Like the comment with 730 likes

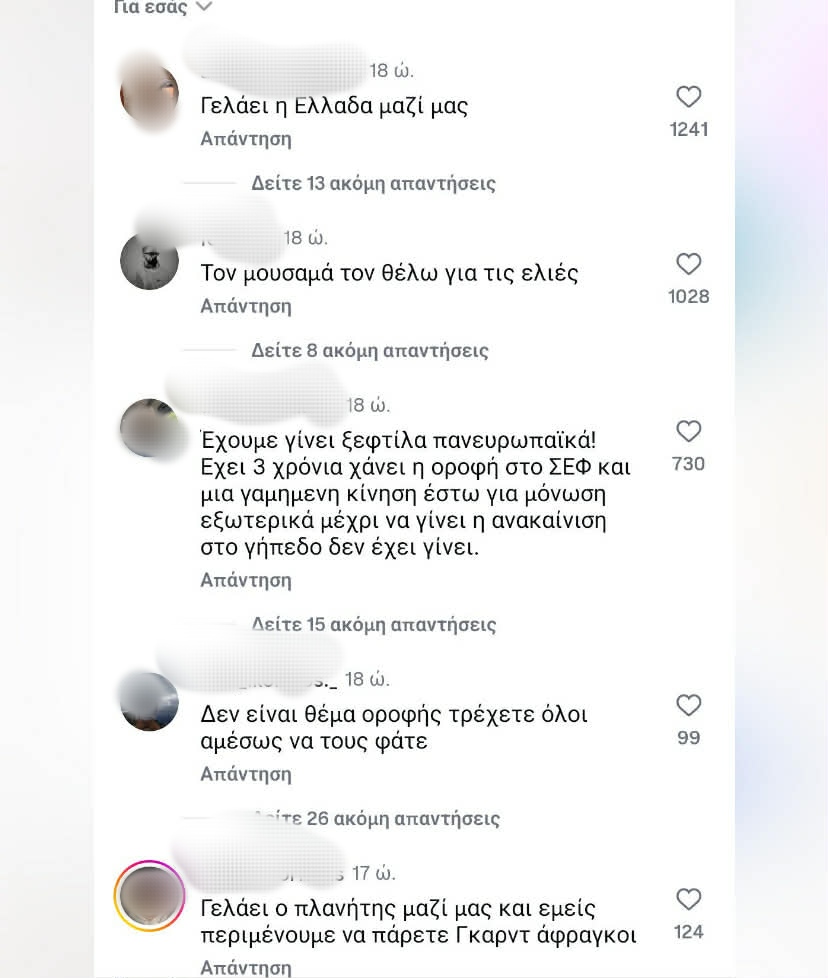(688, 431)
